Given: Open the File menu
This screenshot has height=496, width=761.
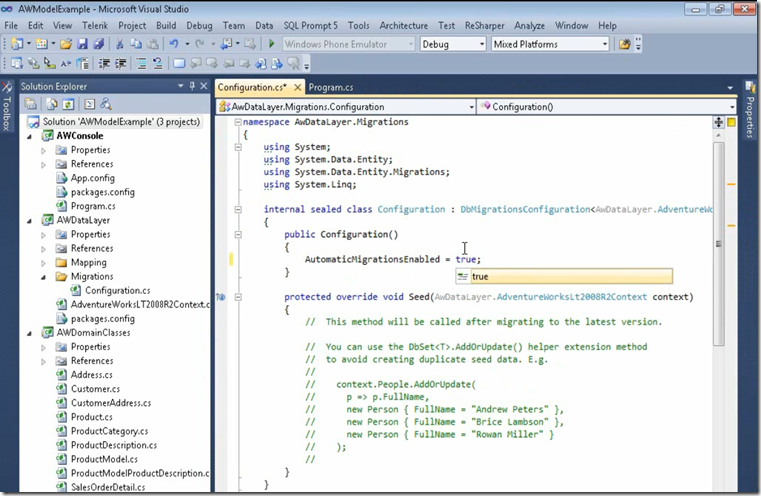Looking at the screenshot, I should [11, 26].
